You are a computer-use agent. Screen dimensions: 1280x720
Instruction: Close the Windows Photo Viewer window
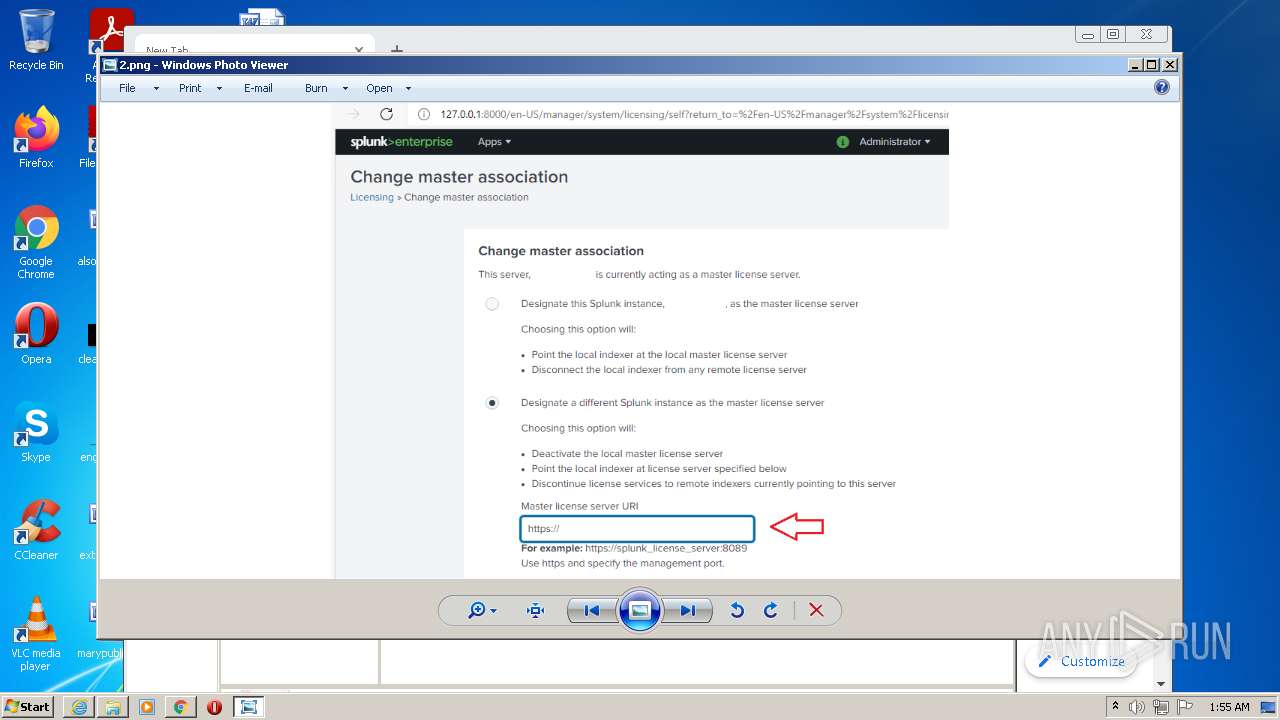tap(1170, 65)
